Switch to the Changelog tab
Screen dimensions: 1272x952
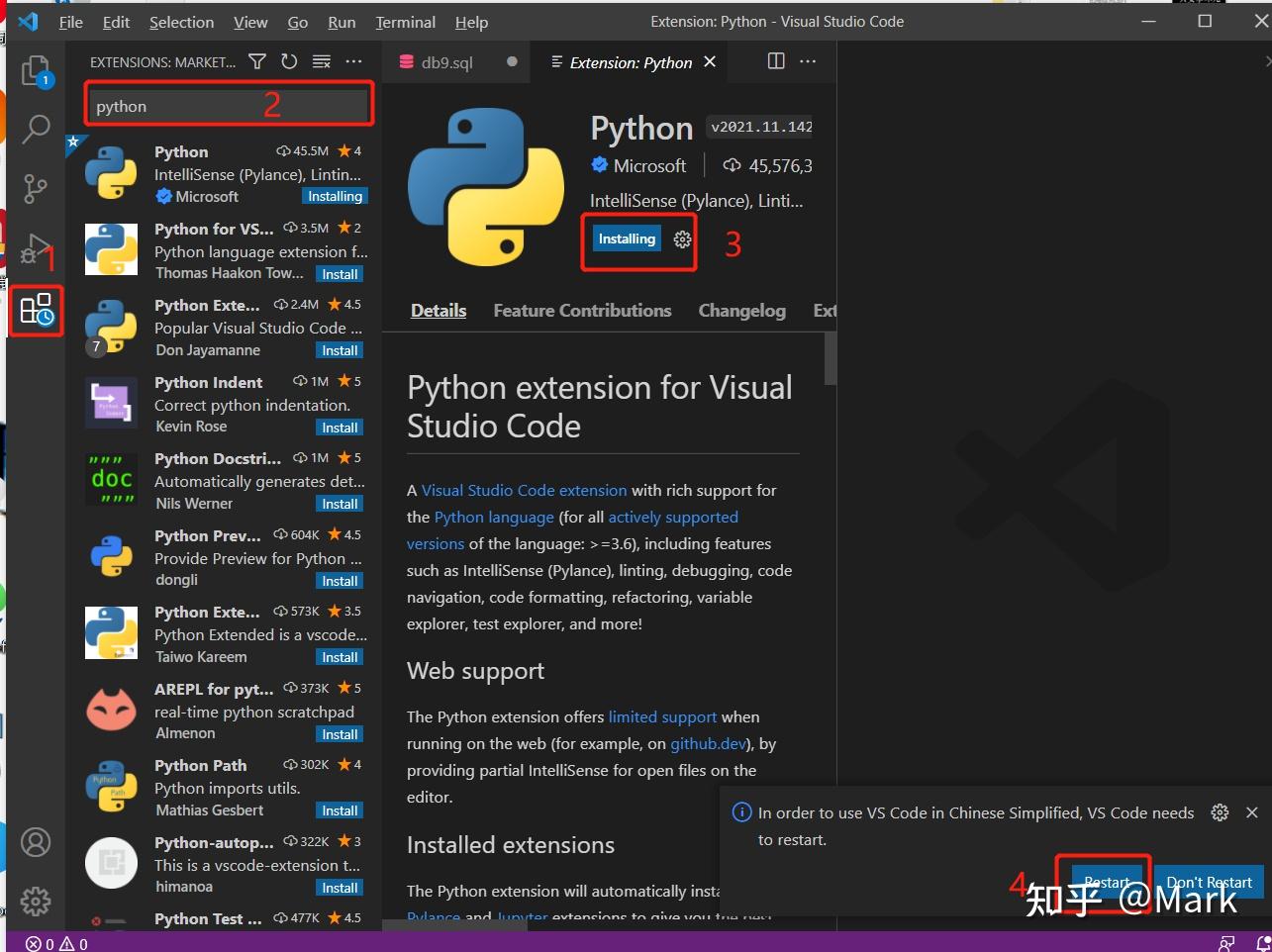[742, 311]
